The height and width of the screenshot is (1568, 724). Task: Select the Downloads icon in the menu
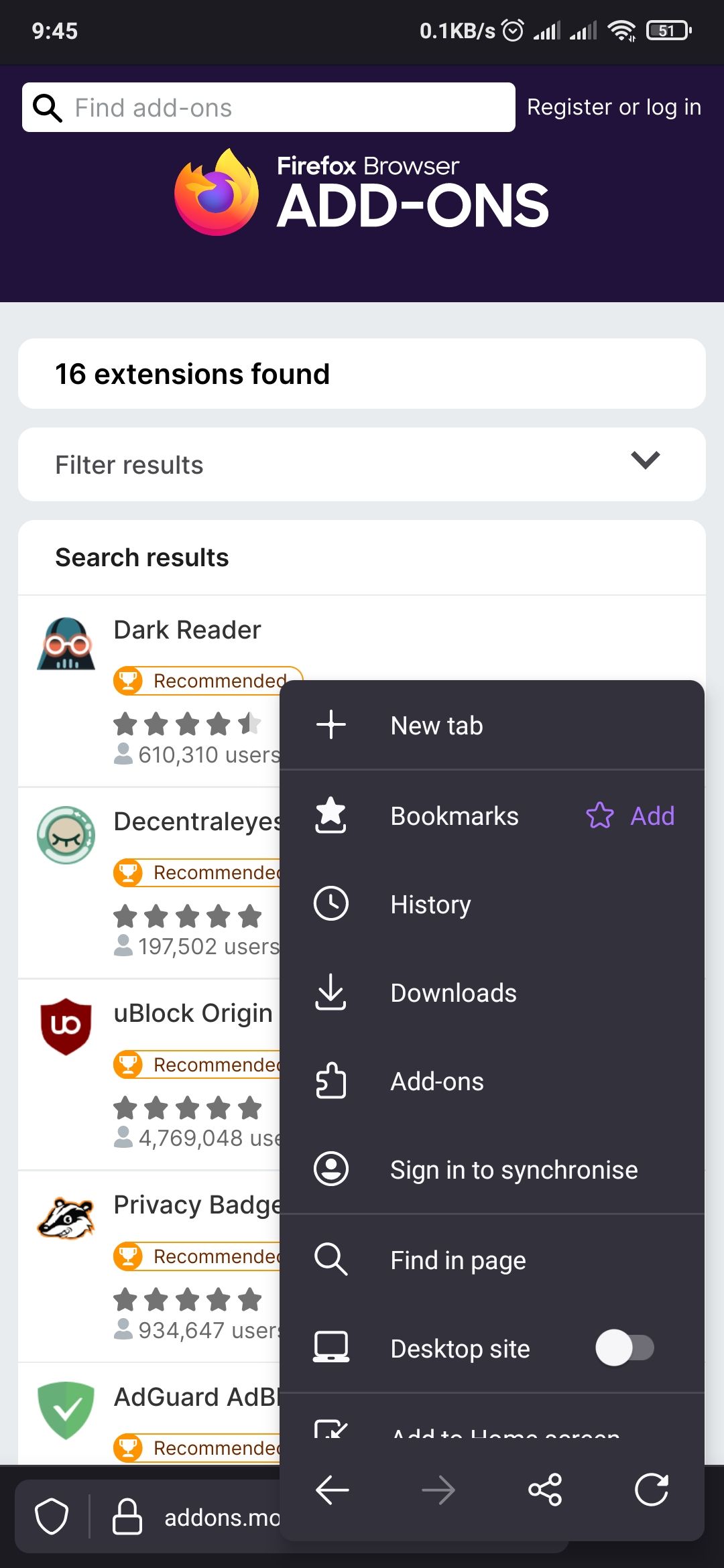pyautogui.click(x=331, y=993)
